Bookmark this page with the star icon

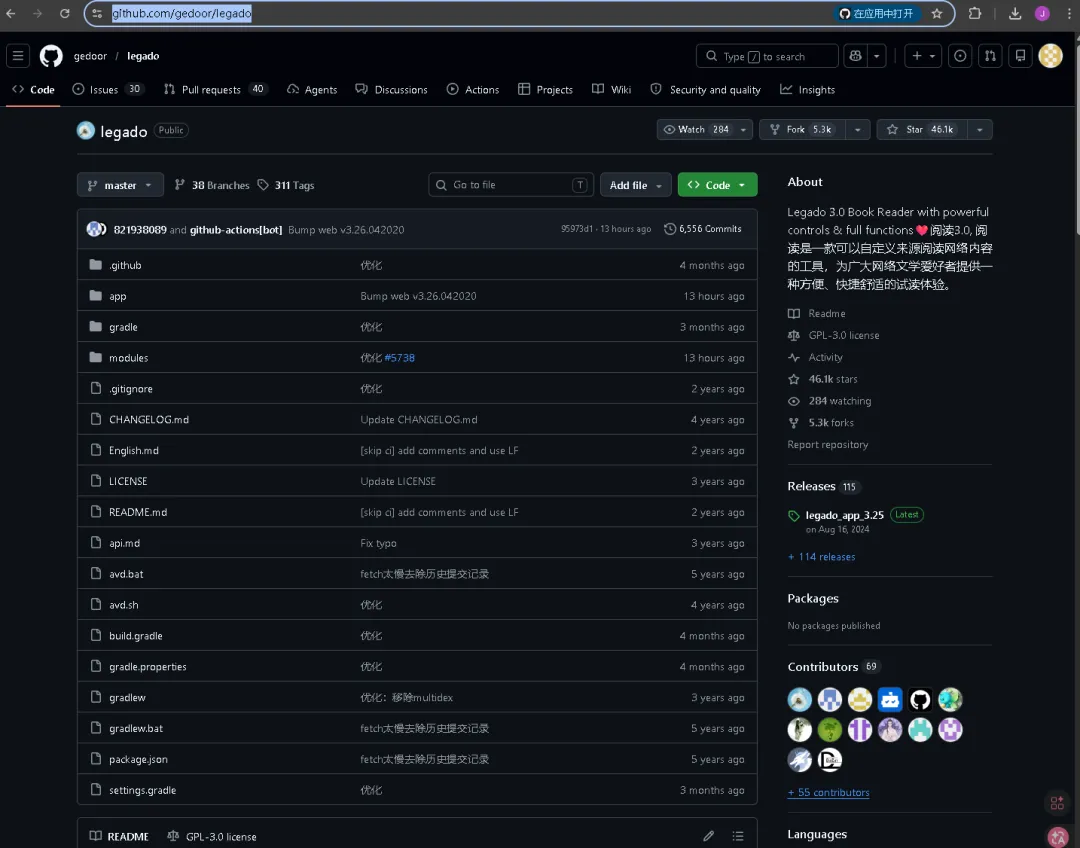[937, 13]
